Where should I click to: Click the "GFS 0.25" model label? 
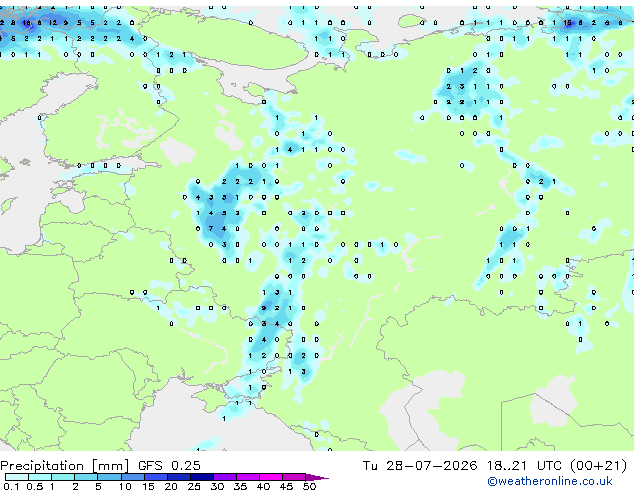[x=169, y=466]
